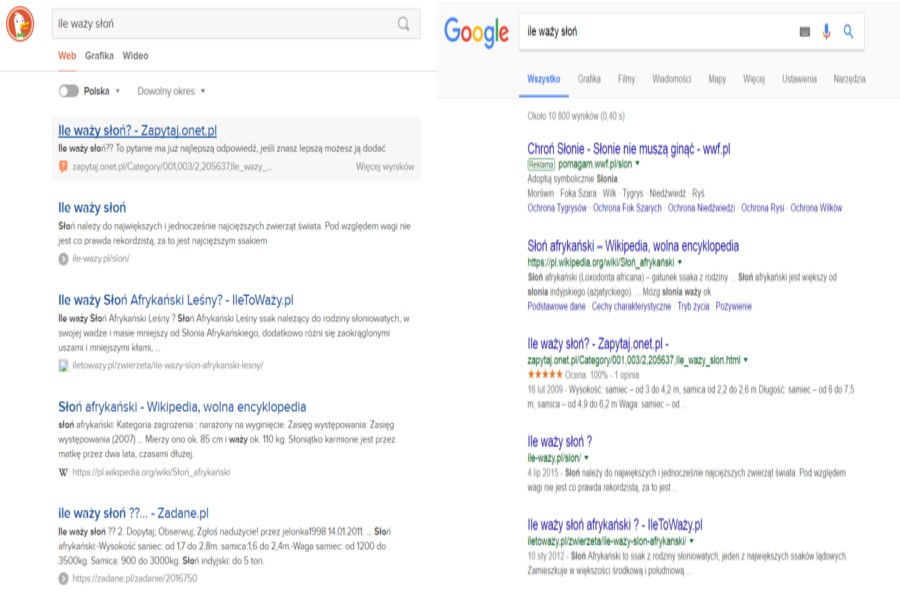The width and height of the screenshot is (900, 600).
Task: Start Google voice search microphone
Action: tap(826, 32)
